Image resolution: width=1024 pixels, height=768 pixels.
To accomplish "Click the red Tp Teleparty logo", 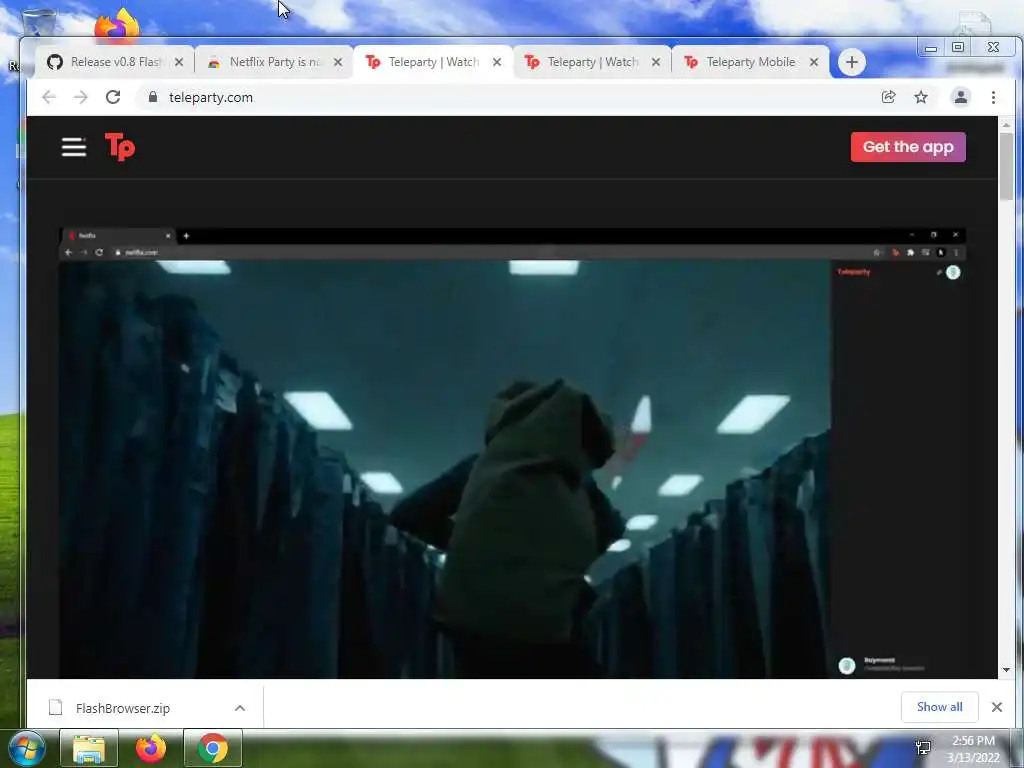I will coord(120,146).
